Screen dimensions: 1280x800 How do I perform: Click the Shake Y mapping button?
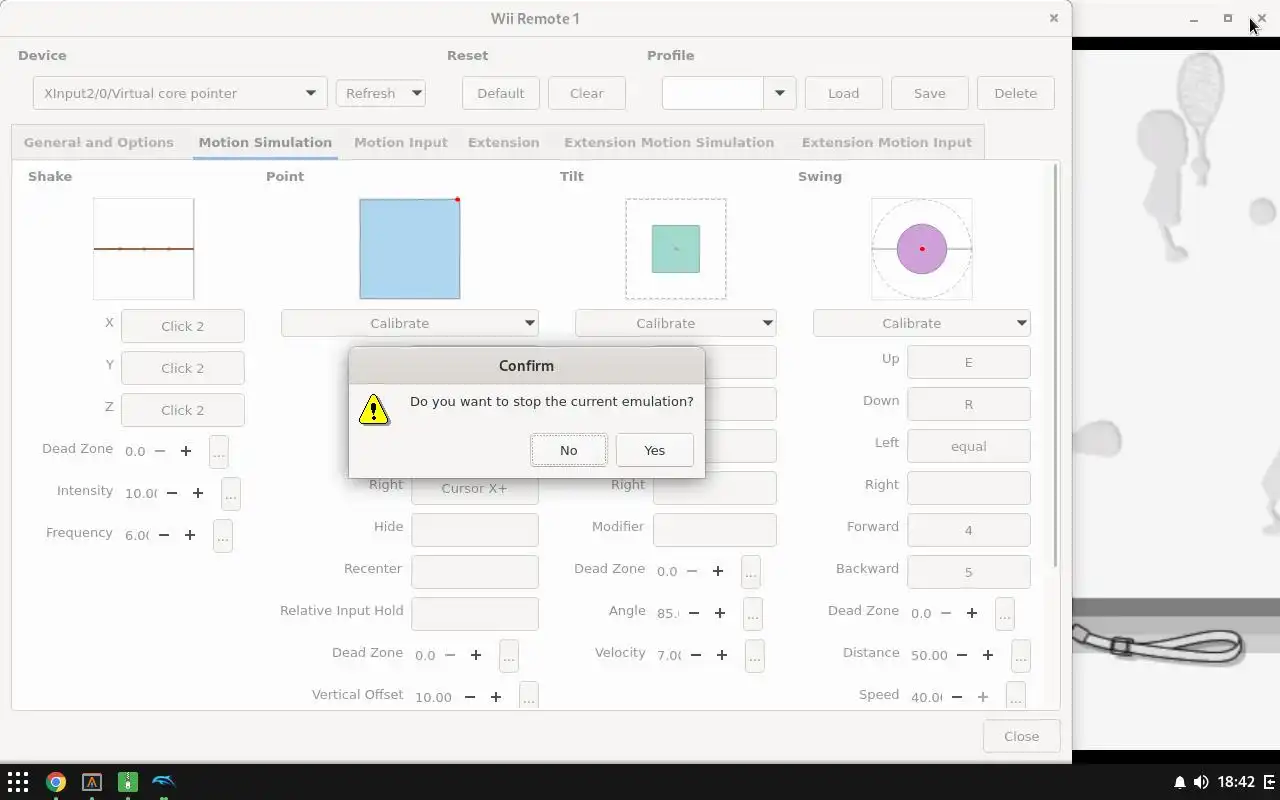point(183,368)
